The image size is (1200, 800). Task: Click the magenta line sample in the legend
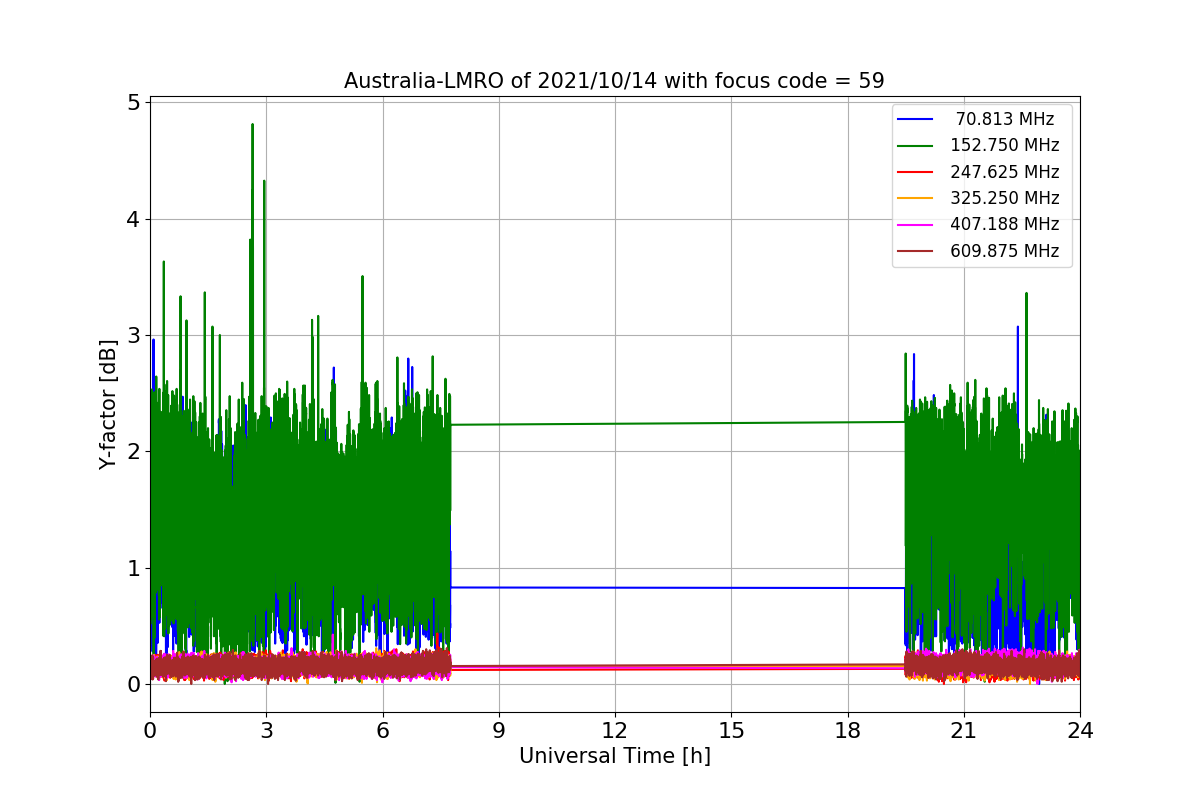click(916, 225)
